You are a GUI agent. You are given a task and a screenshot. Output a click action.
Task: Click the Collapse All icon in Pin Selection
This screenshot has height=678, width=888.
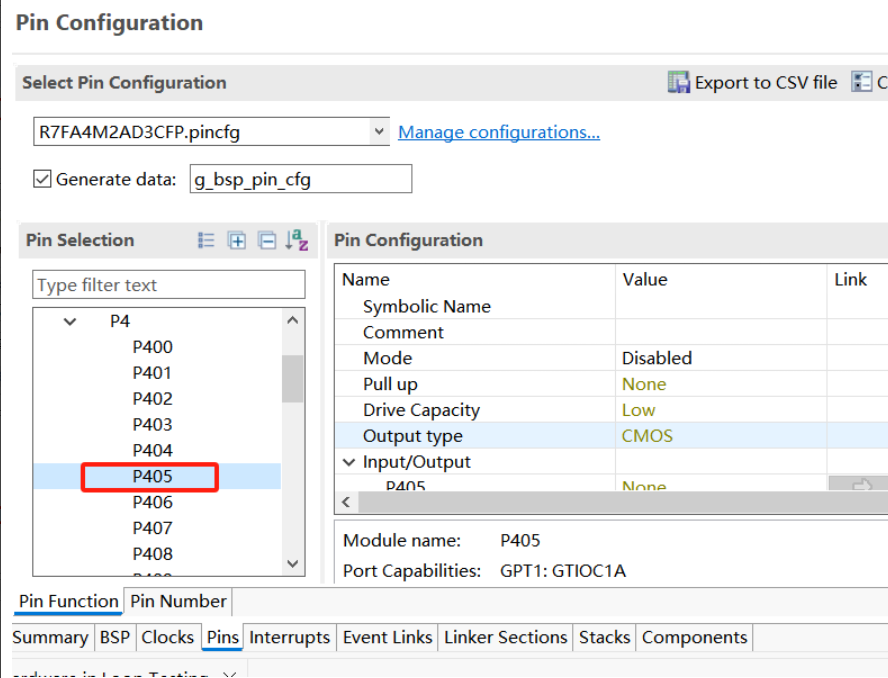[x=267, y=240]
